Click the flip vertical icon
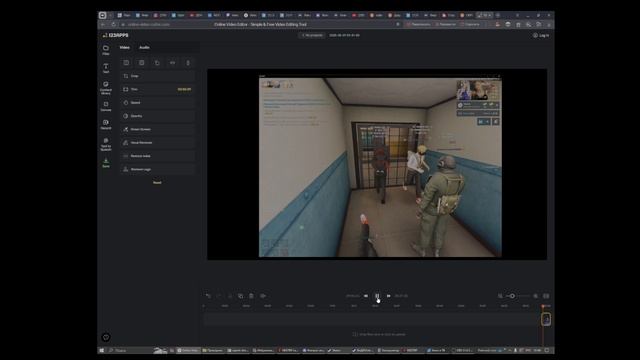Screen dimensions: 640x360 (x=188, y=63)
